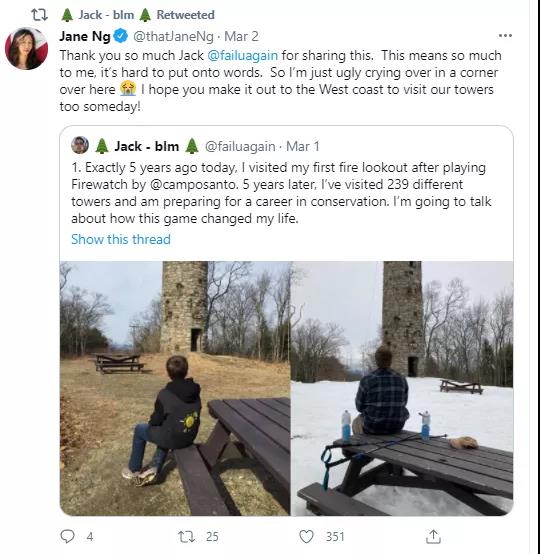Open right snowy photo of tower

(402, 388)
